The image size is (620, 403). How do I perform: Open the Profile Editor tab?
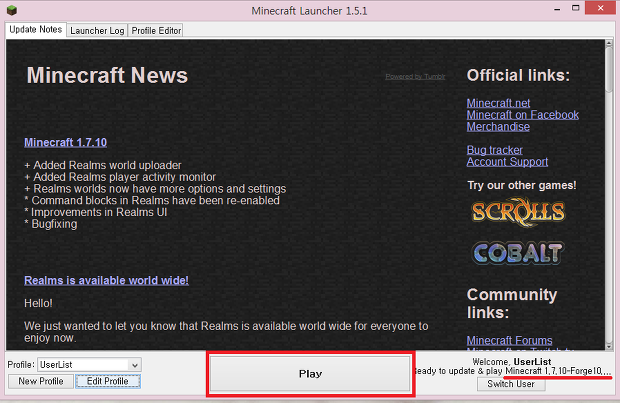click(156, 30)
